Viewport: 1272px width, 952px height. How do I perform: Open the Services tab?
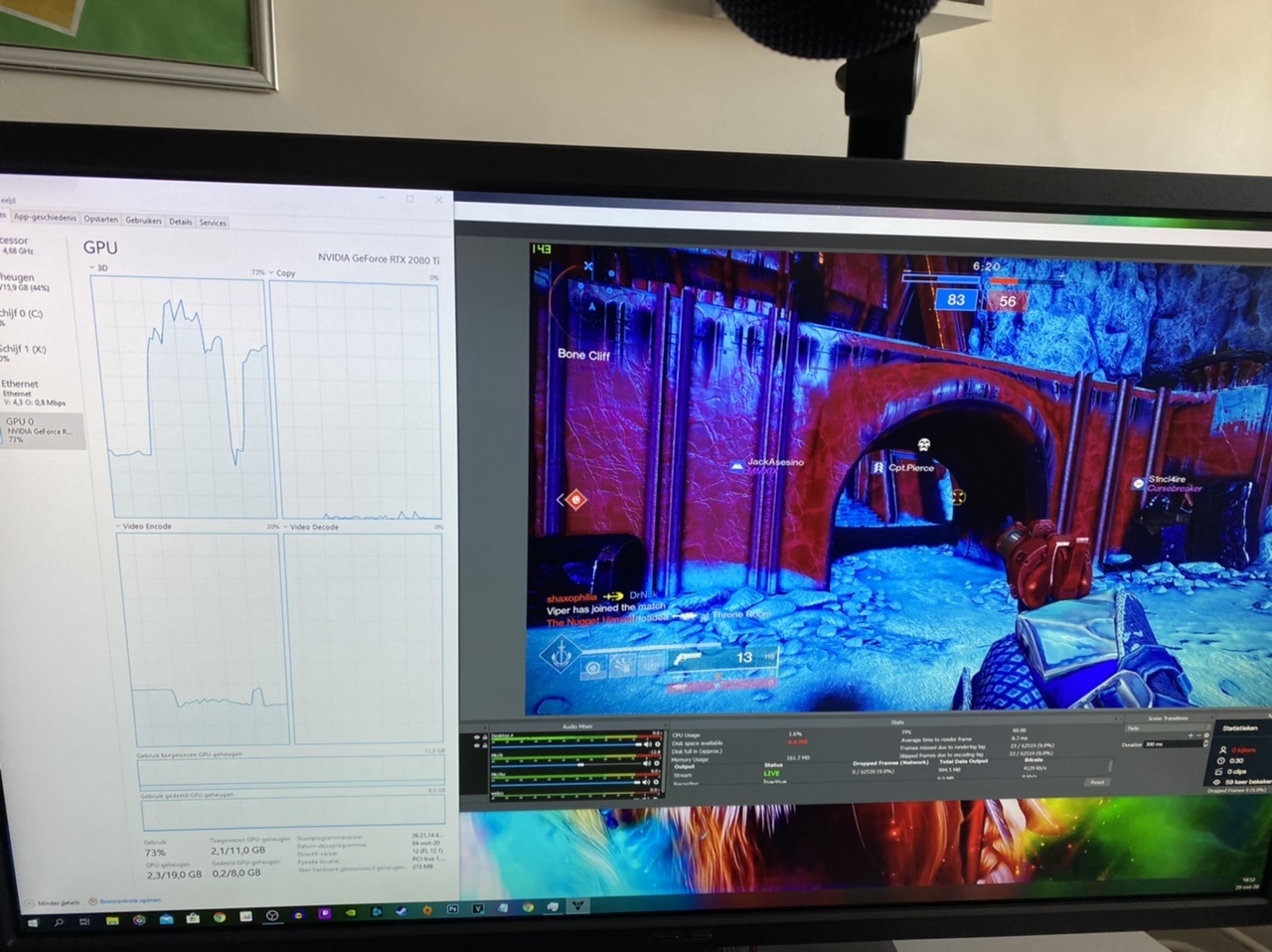coord(213,223)
